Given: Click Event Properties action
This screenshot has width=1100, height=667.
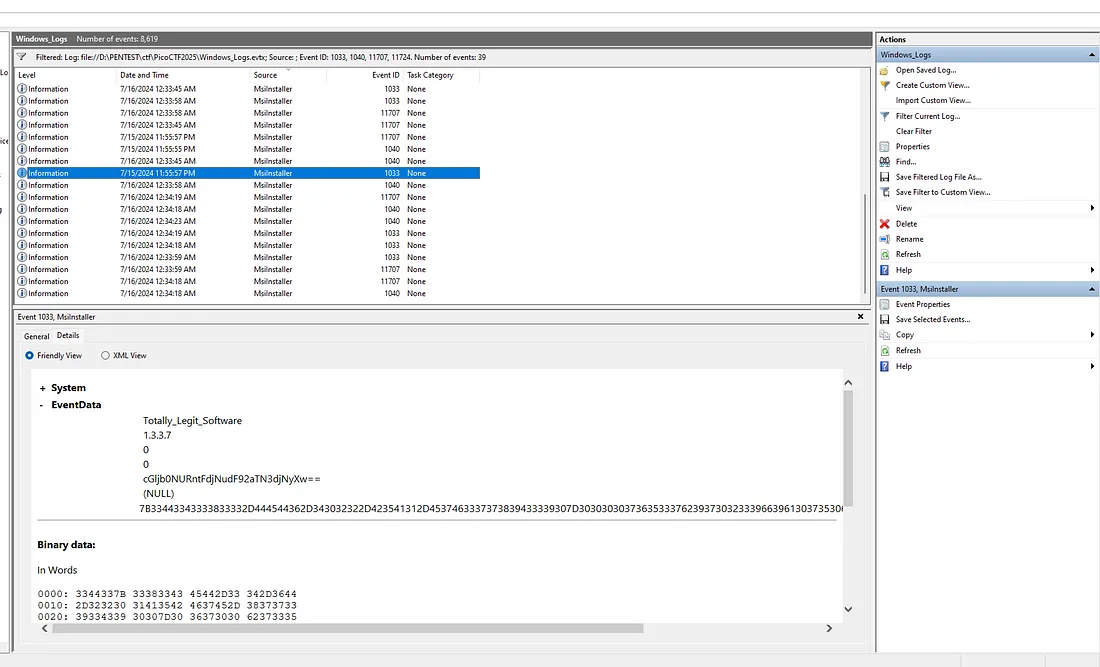Looking at the screenshot, I should point(923,304).
